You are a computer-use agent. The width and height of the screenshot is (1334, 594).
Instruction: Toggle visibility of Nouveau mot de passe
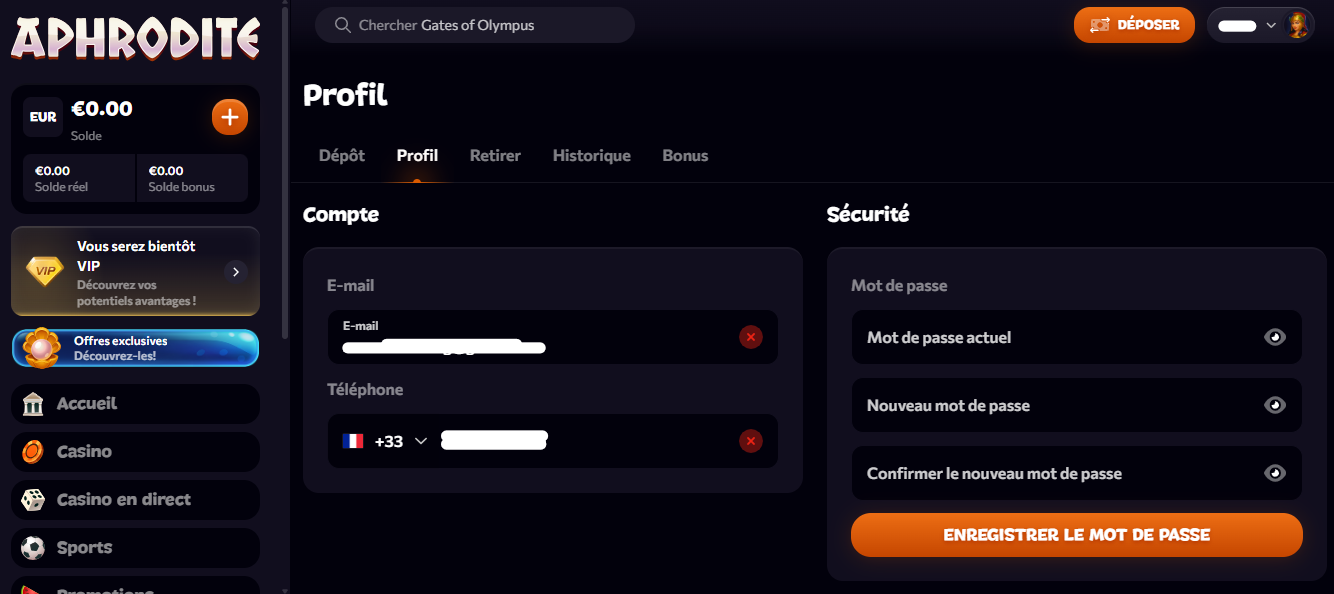click(x=1274, y=405)
